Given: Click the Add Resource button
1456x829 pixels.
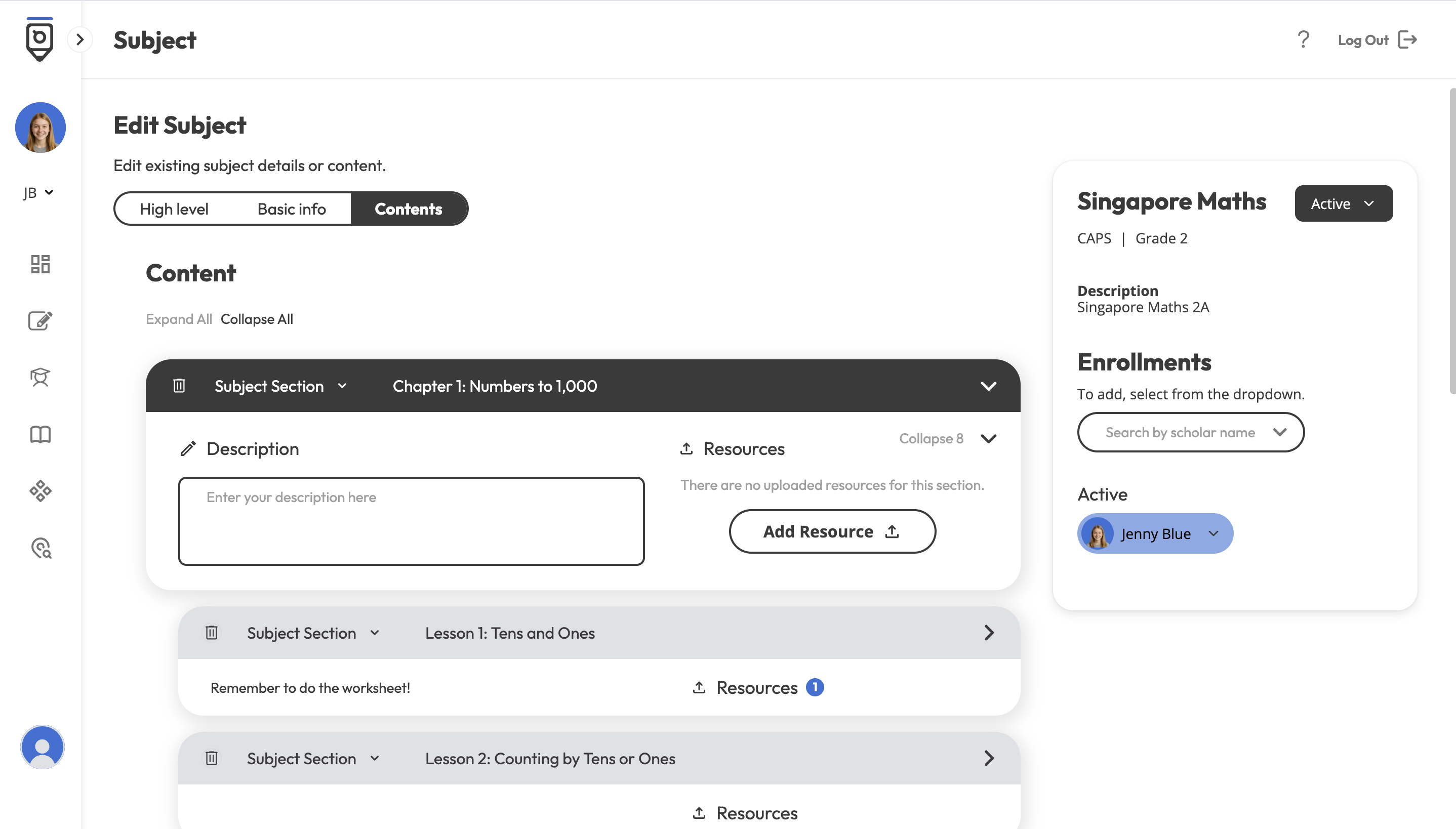Looking at the screenshot, I should click(x=832, y=530).
